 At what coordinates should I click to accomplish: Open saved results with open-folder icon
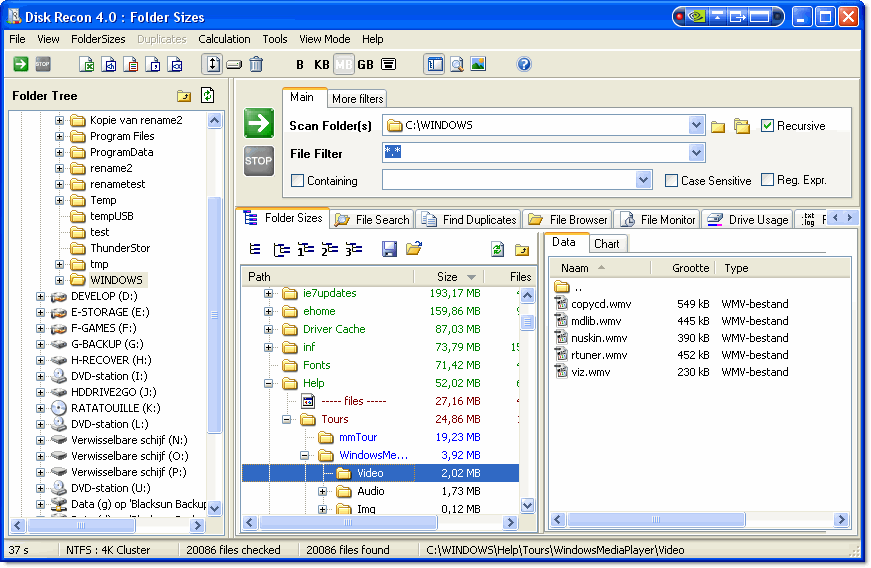click(414, 249)
